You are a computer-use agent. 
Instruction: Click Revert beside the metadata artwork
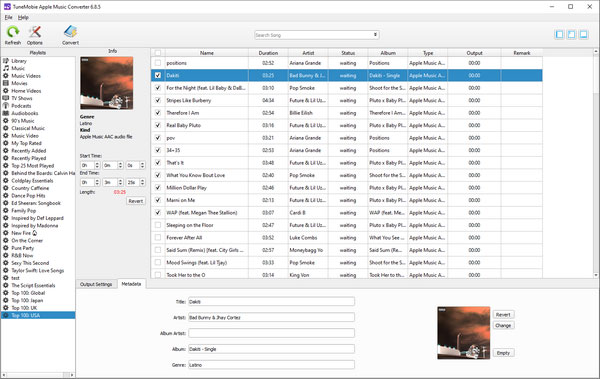click(x=503, y=315)
